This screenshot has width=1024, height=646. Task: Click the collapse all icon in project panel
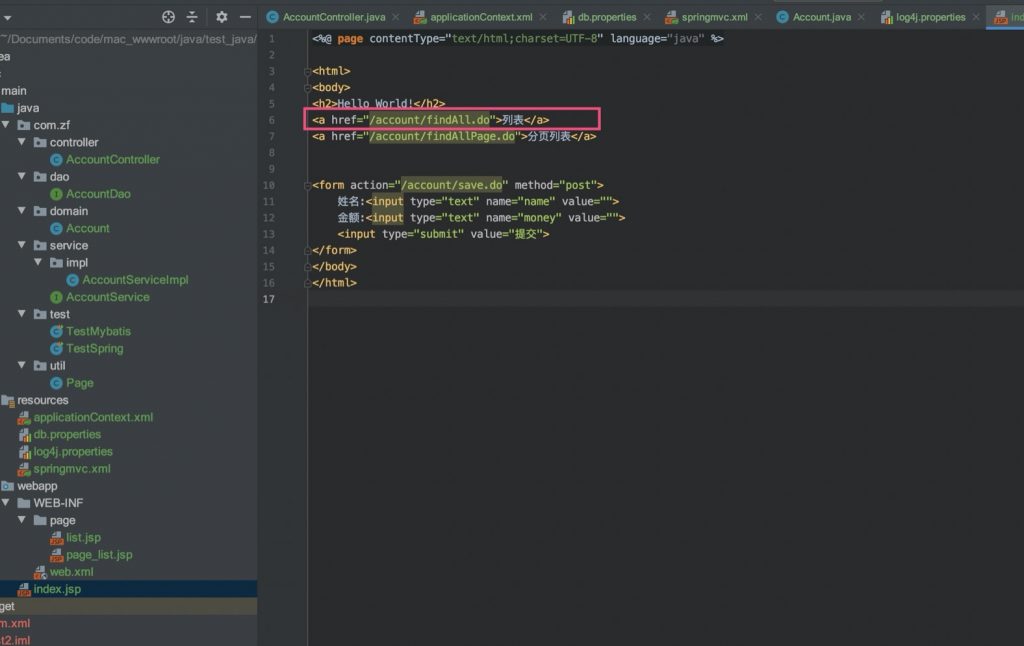point(193,17)
